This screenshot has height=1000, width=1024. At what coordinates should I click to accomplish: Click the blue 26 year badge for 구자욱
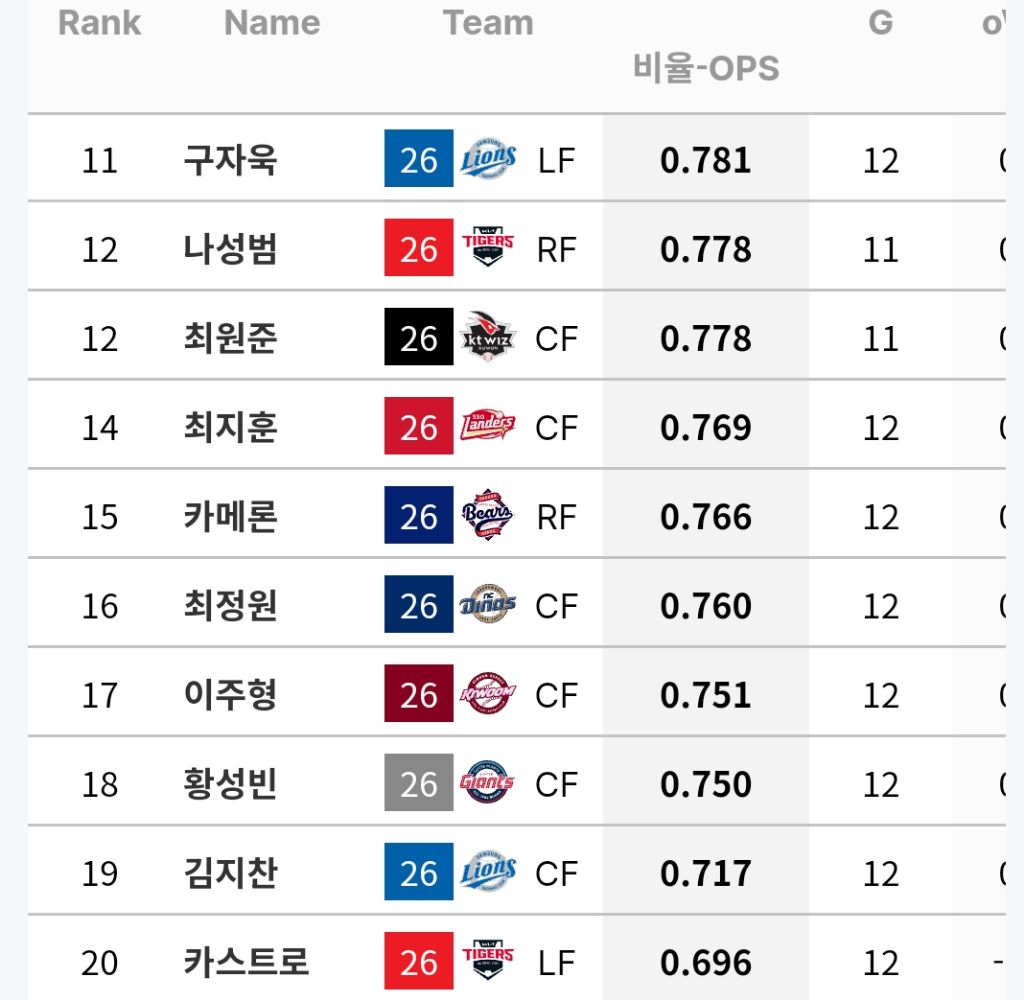tap(419, 159)
